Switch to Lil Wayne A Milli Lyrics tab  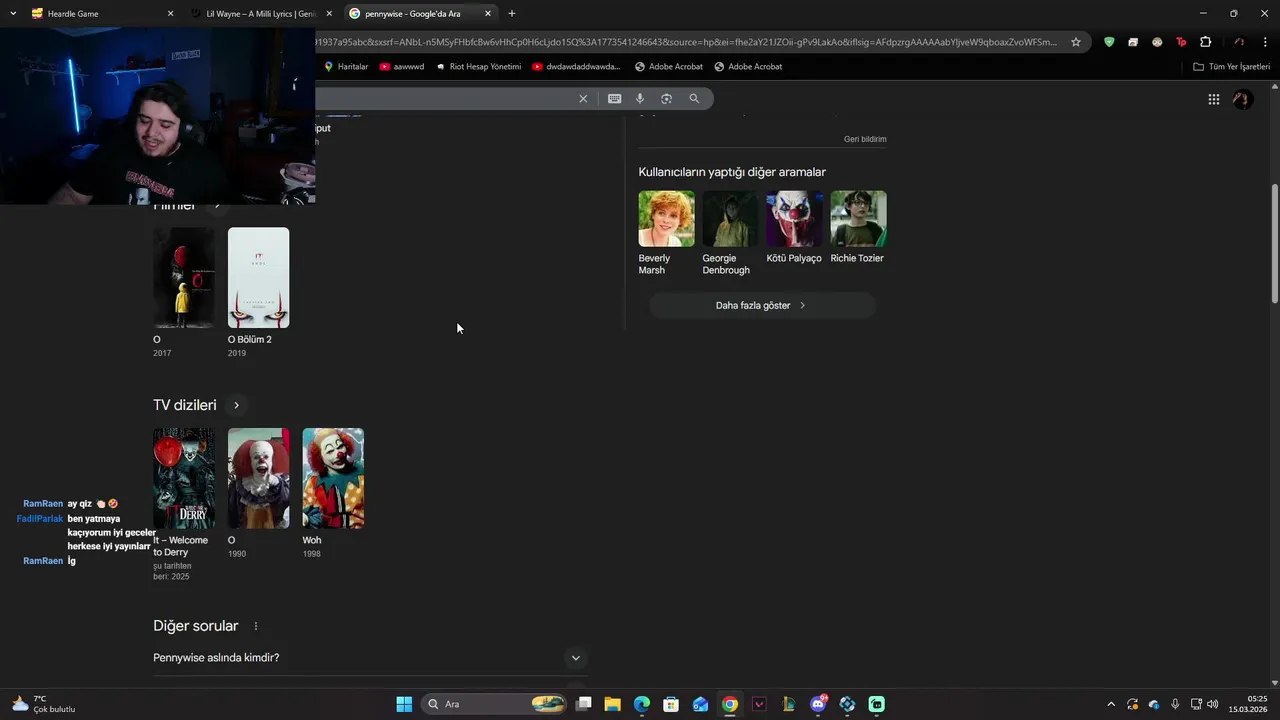point(260,14)
